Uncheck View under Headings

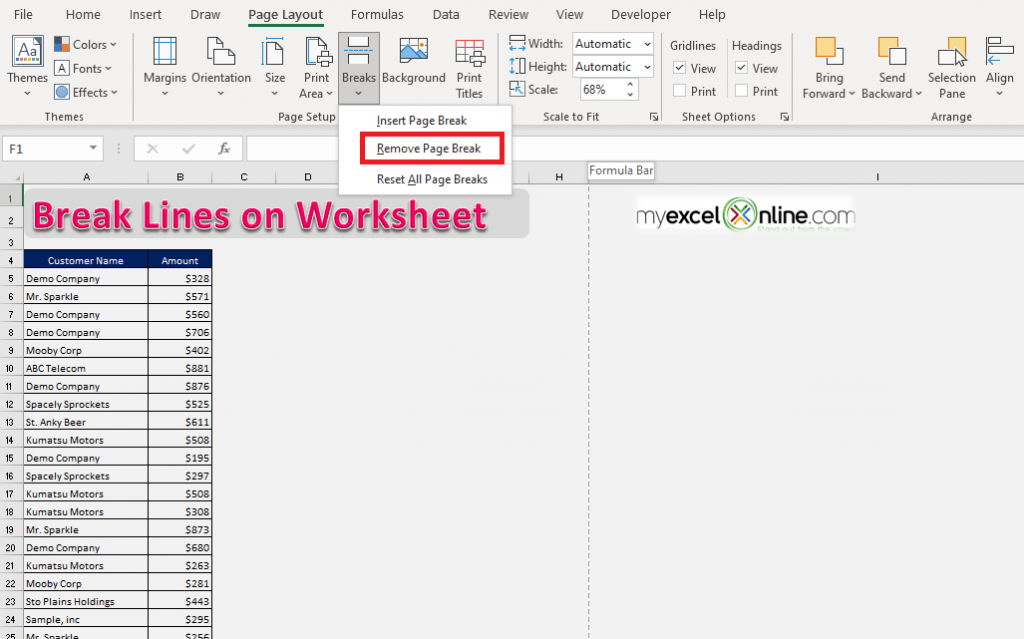pyautogui.click(x=741, y=68)
